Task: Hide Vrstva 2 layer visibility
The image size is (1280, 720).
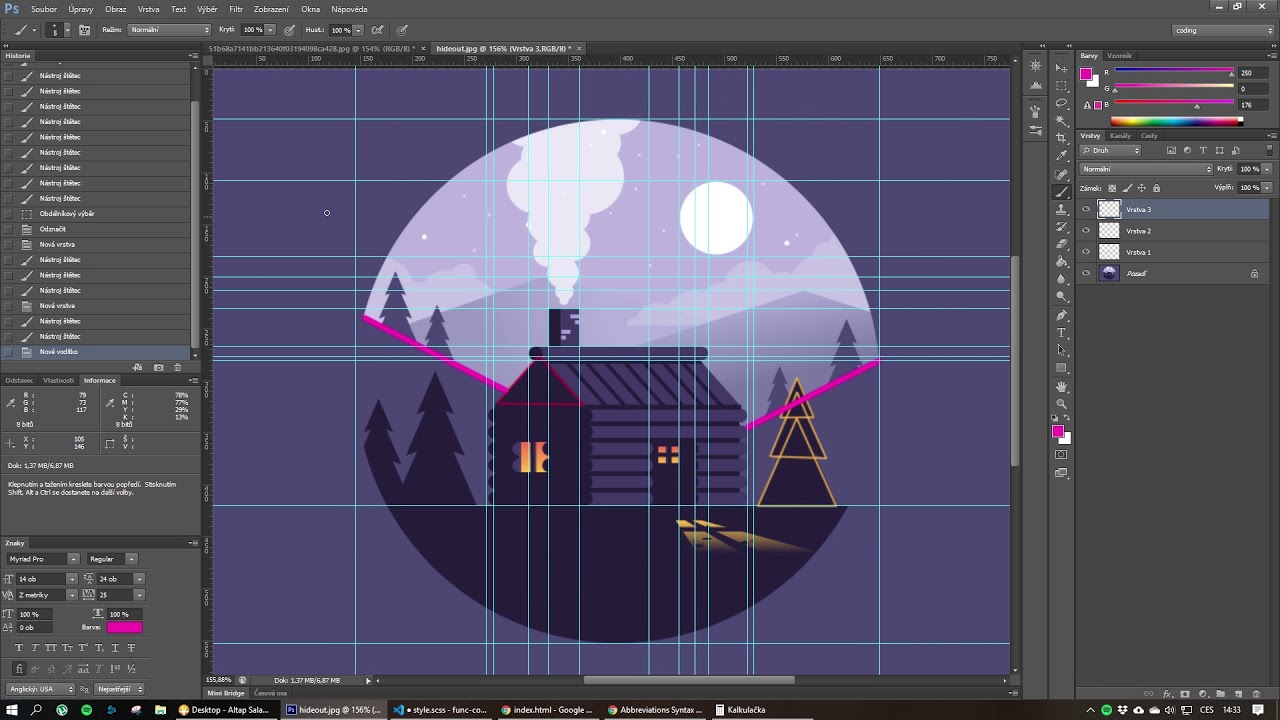Action: 1086,230
